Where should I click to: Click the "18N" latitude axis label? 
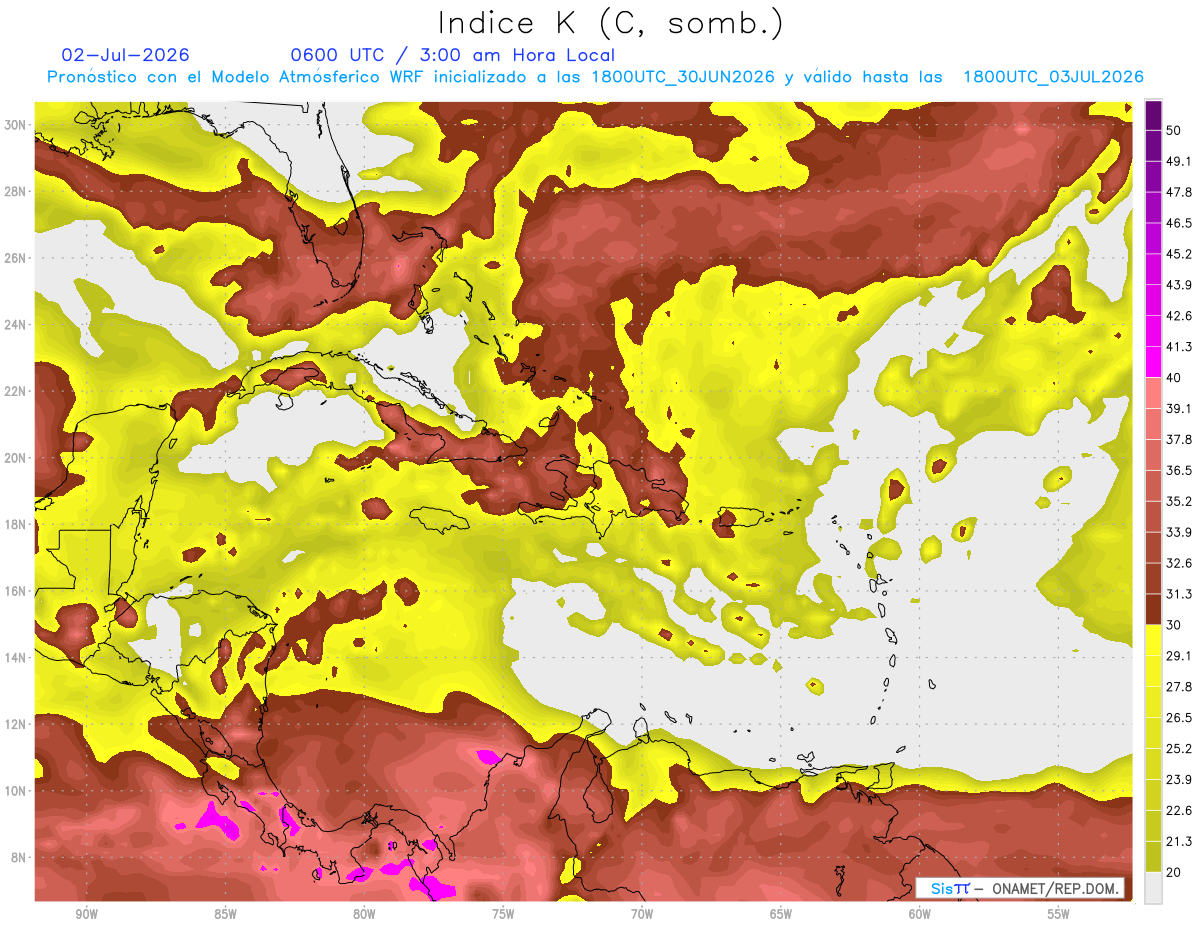click(x=15, y=524)
